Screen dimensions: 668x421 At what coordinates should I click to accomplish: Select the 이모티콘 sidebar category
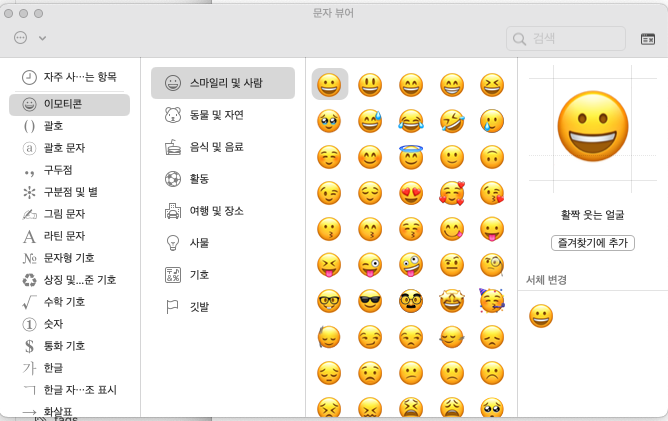click(x=69, y=104)
